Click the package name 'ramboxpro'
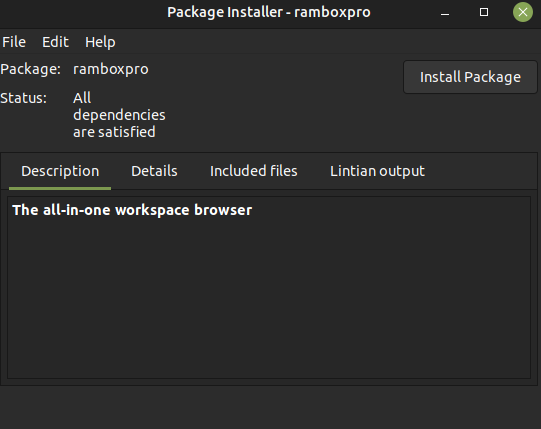The image size is (541, 429). coord(111,69)
